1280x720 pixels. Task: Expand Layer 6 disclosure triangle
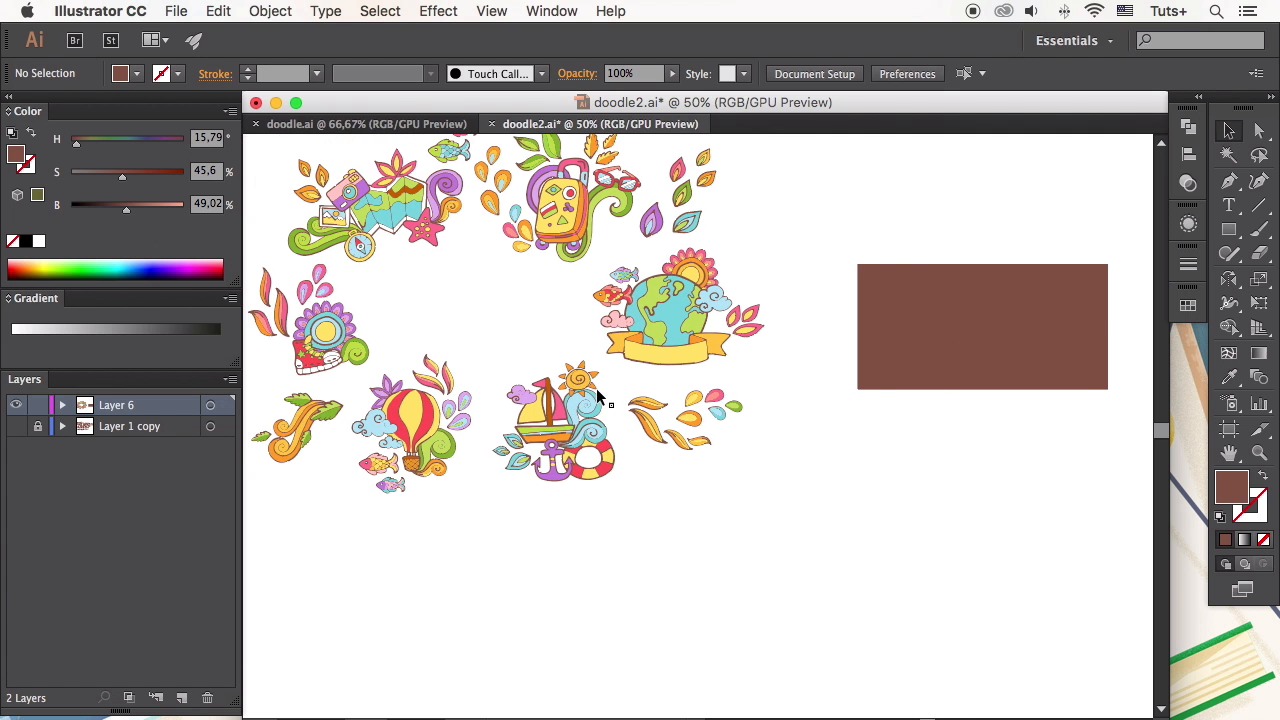click(x=62, y=405)
